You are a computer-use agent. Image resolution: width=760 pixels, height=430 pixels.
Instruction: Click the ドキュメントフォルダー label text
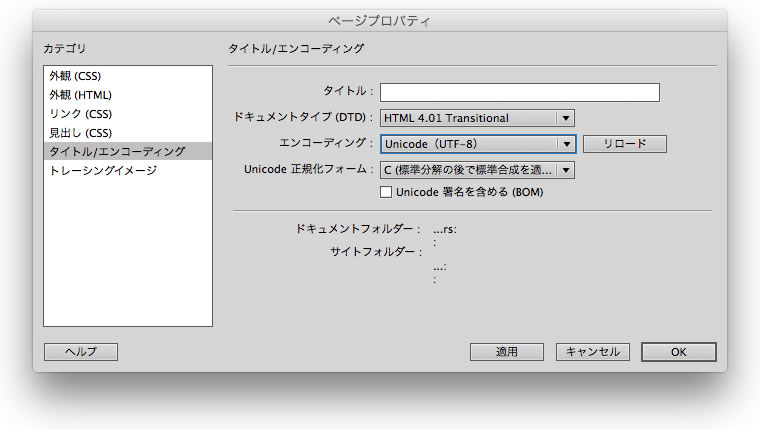click(358, 229)
